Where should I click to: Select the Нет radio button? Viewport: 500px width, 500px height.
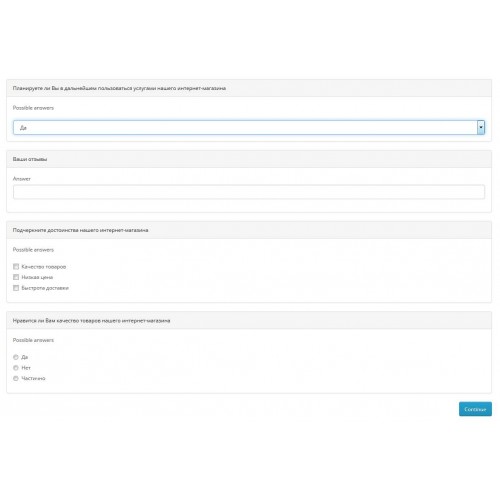(x=16, y=368)
